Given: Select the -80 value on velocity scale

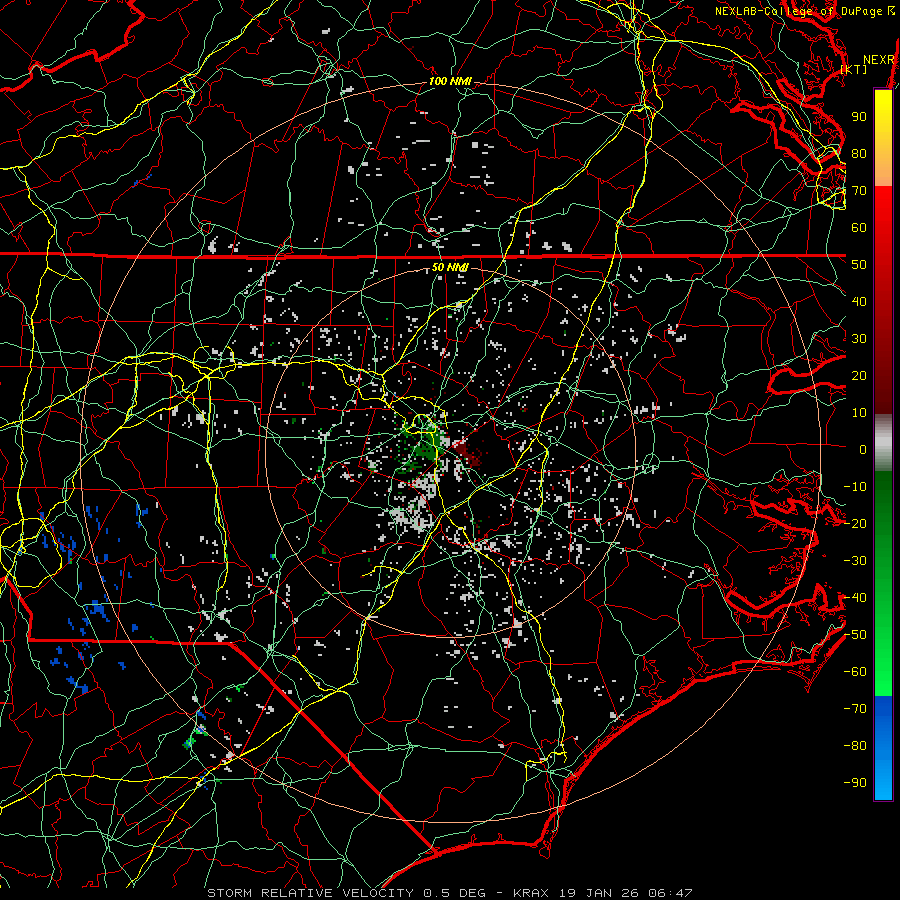Looking at the screenshot, I should coord(855,746).
